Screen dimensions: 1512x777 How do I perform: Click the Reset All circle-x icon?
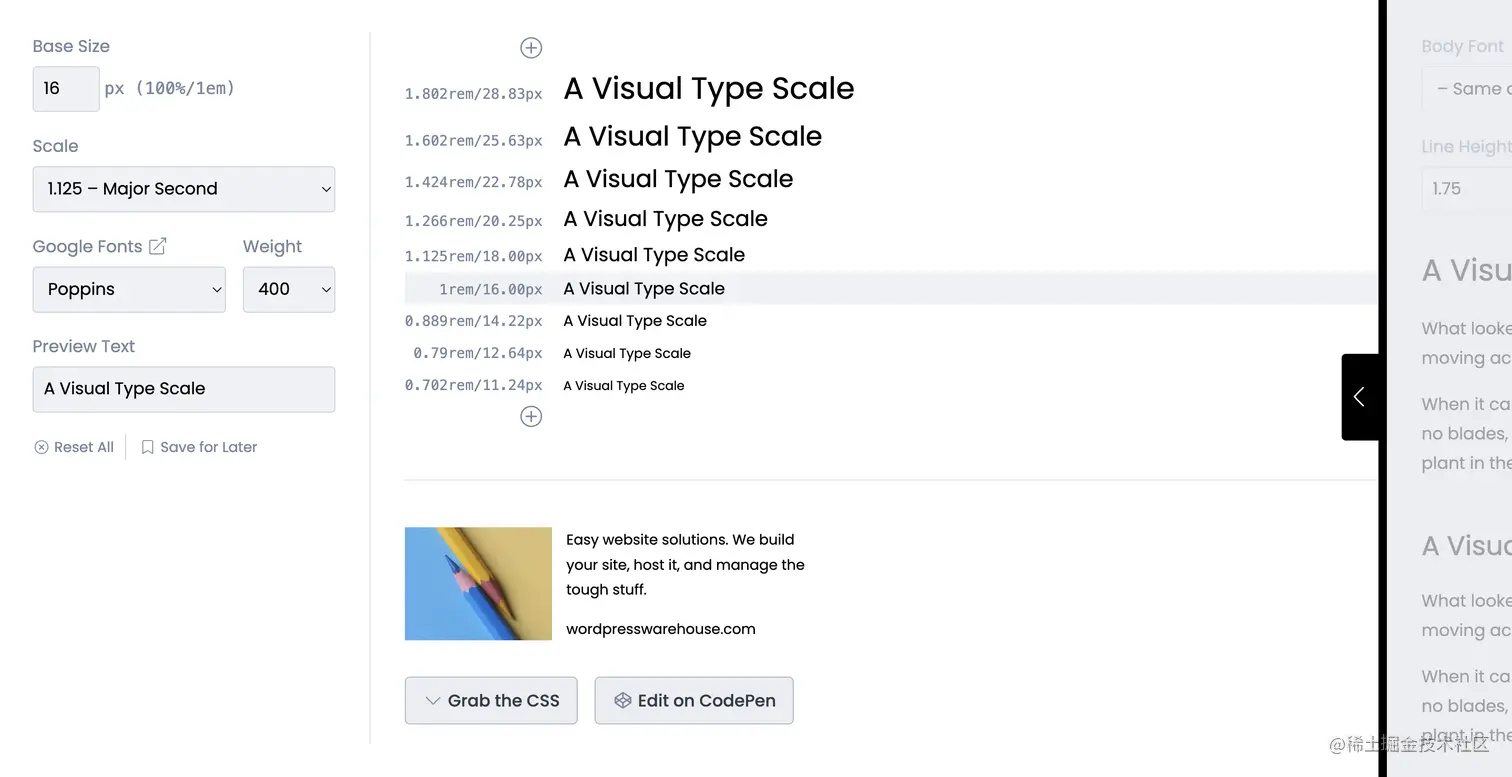tap(41, 447)
